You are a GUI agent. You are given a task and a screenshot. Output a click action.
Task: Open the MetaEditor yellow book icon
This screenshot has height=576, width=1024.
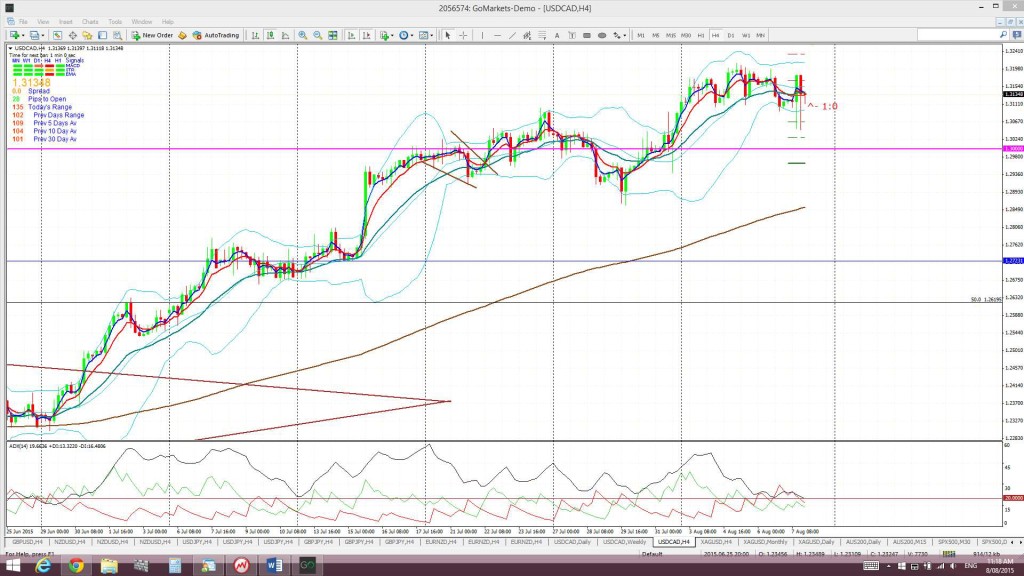[182, 35]
